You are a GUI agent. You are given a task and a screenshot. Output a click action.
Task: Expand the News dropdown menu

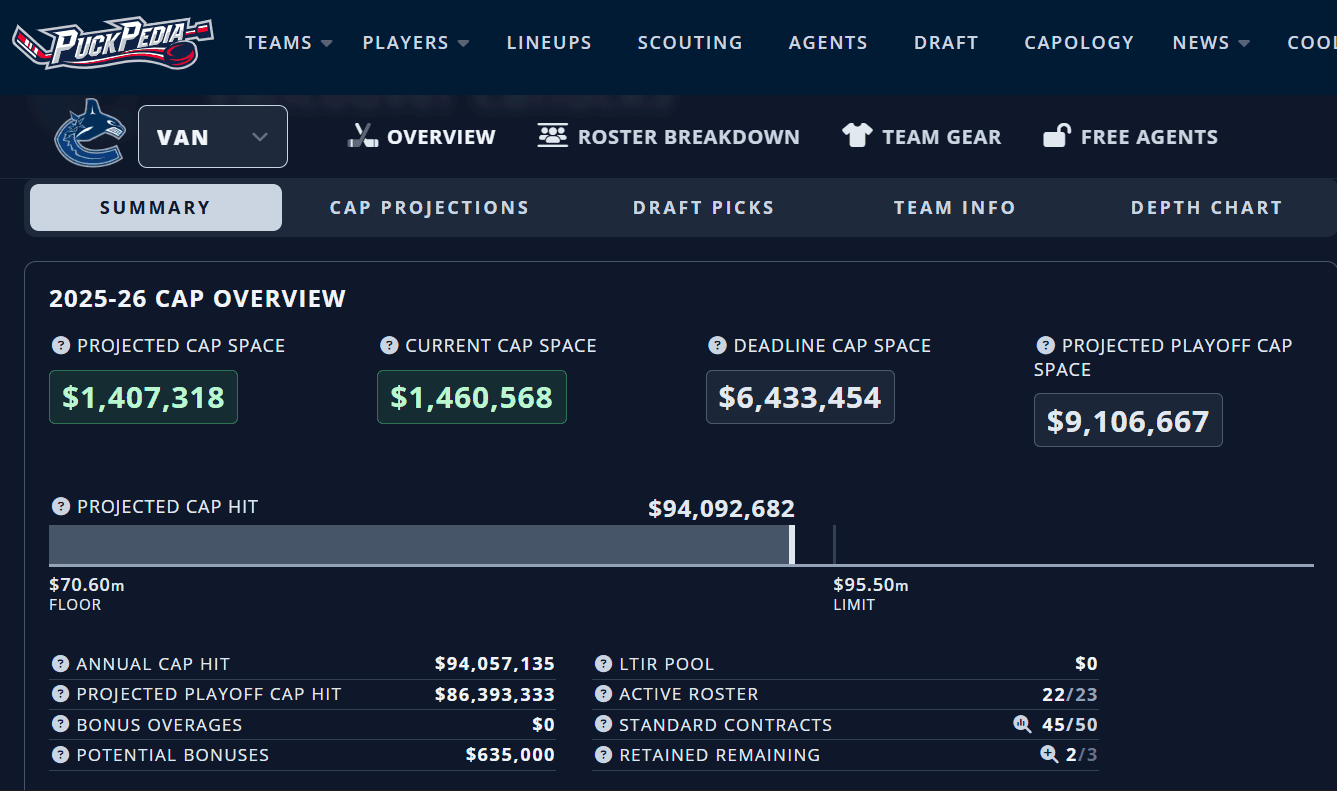tap(1211, 43)
